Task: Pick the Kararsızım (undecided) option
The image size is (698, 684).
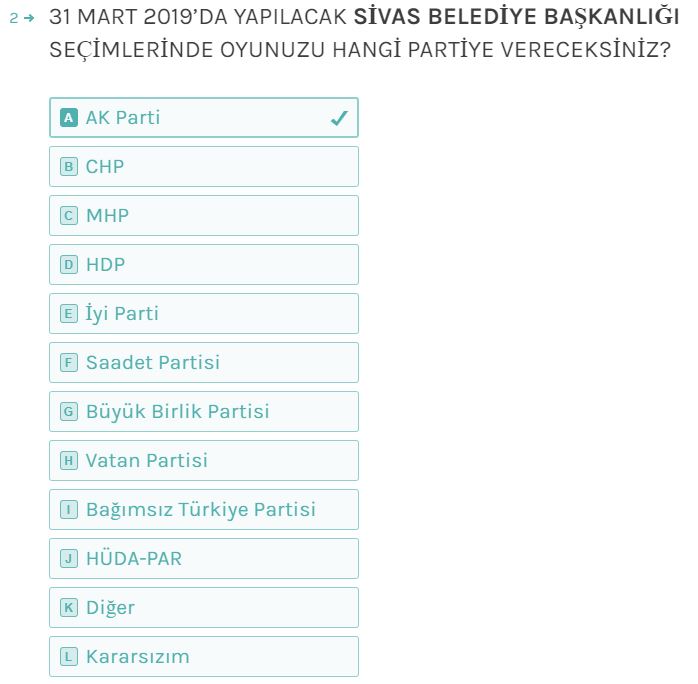Action: [x=203, y=657]
